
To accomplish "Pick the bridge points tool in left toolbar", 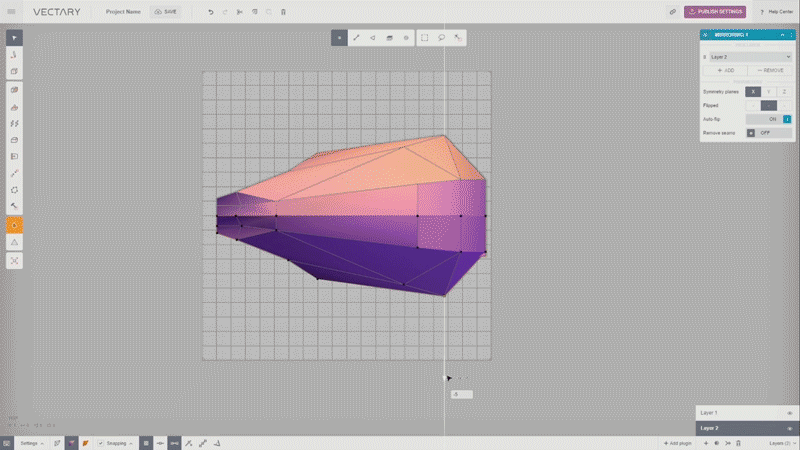I will [14, 173].
